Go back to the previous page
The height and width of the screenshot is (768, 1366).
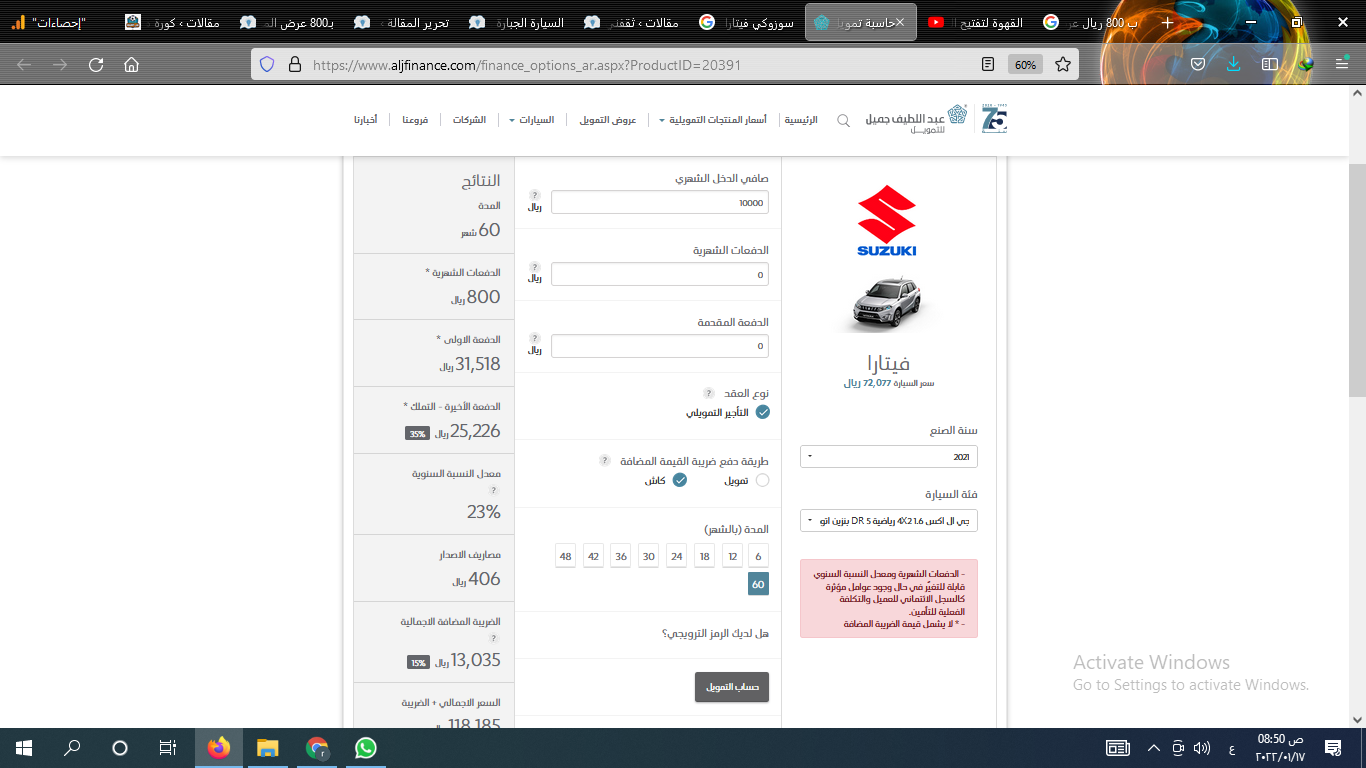(x=24, y=65)
